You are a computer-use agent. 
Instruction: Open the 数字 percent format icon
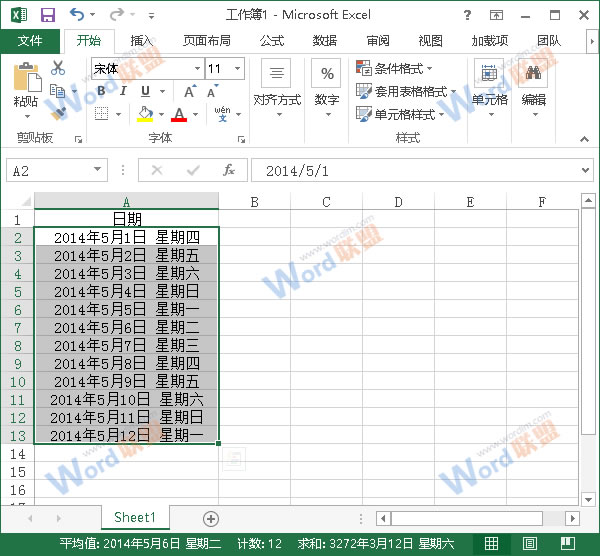pyautogui.click(x=326, y=73)
